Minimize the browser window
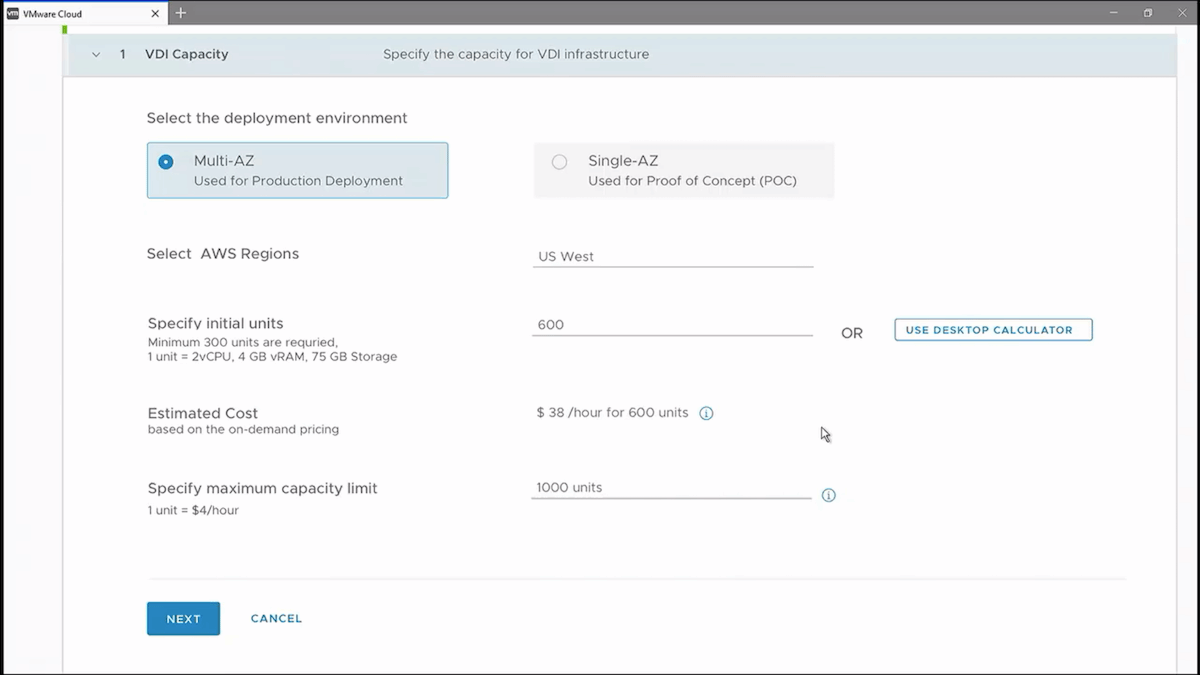The height and width of the screenshot is (675, 1200). pos(1113,13)
